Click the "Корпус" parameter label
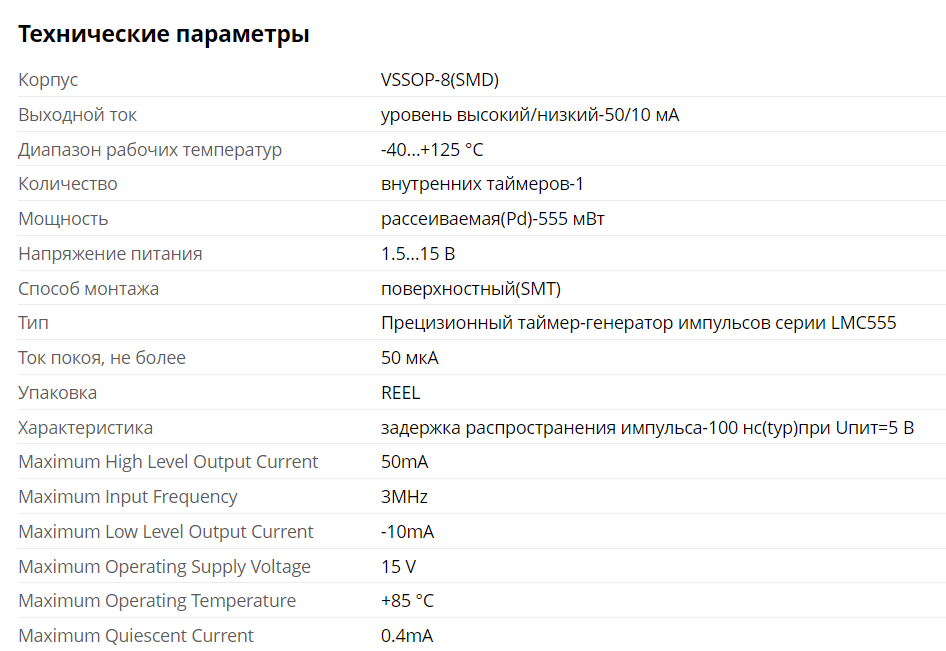This screenshot has height=651, width=946. point(48,80)
